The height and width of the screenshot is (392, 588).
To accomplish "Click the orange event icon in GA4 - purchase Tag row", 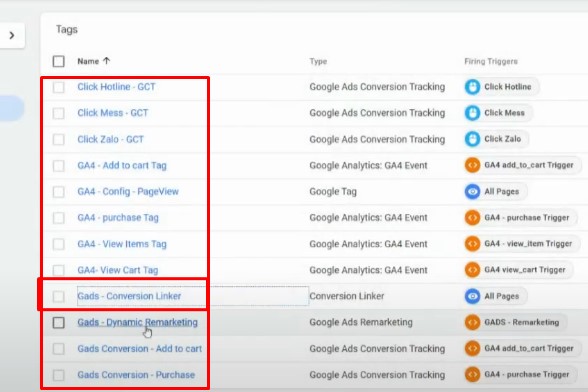I will 472,218.
